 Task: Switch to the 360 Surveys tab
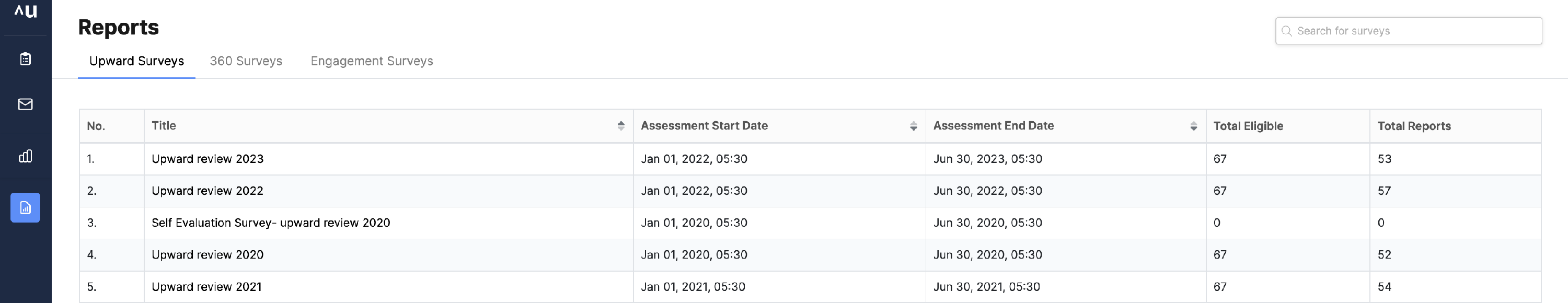click(x=246, y=61)
